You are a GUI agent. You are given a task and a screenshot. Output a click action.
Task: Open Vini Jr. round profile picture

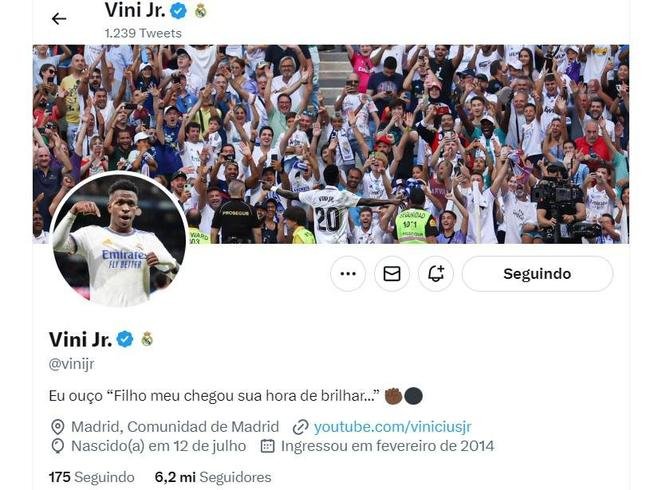pos(119,239)
